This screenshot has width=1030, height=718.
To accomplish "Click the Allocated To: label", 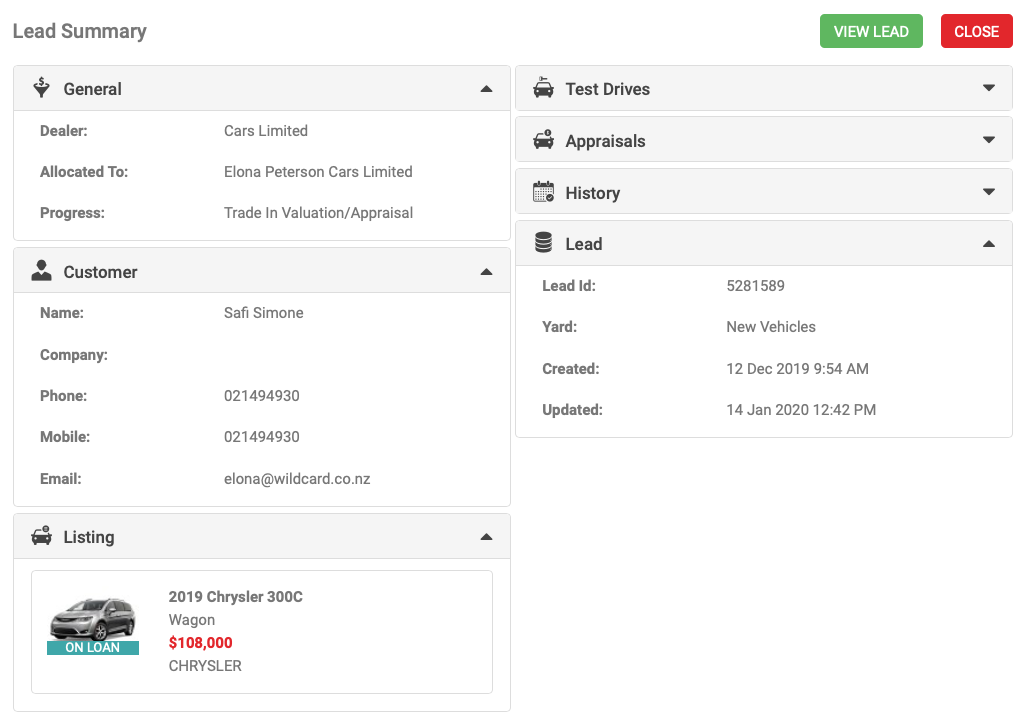I will 84,171.
